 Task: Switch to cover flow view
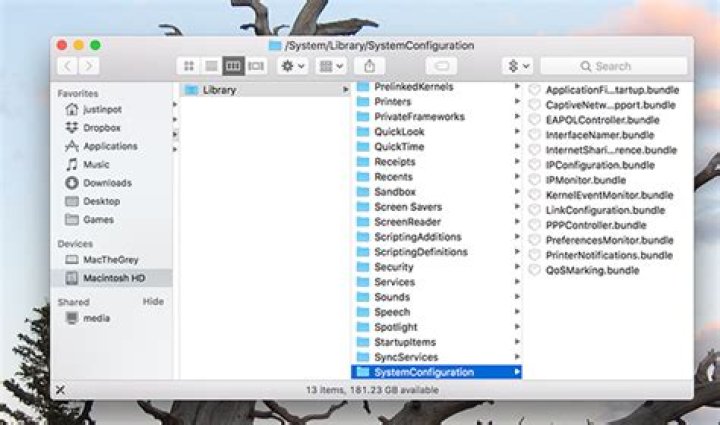(x=256, y=66)
